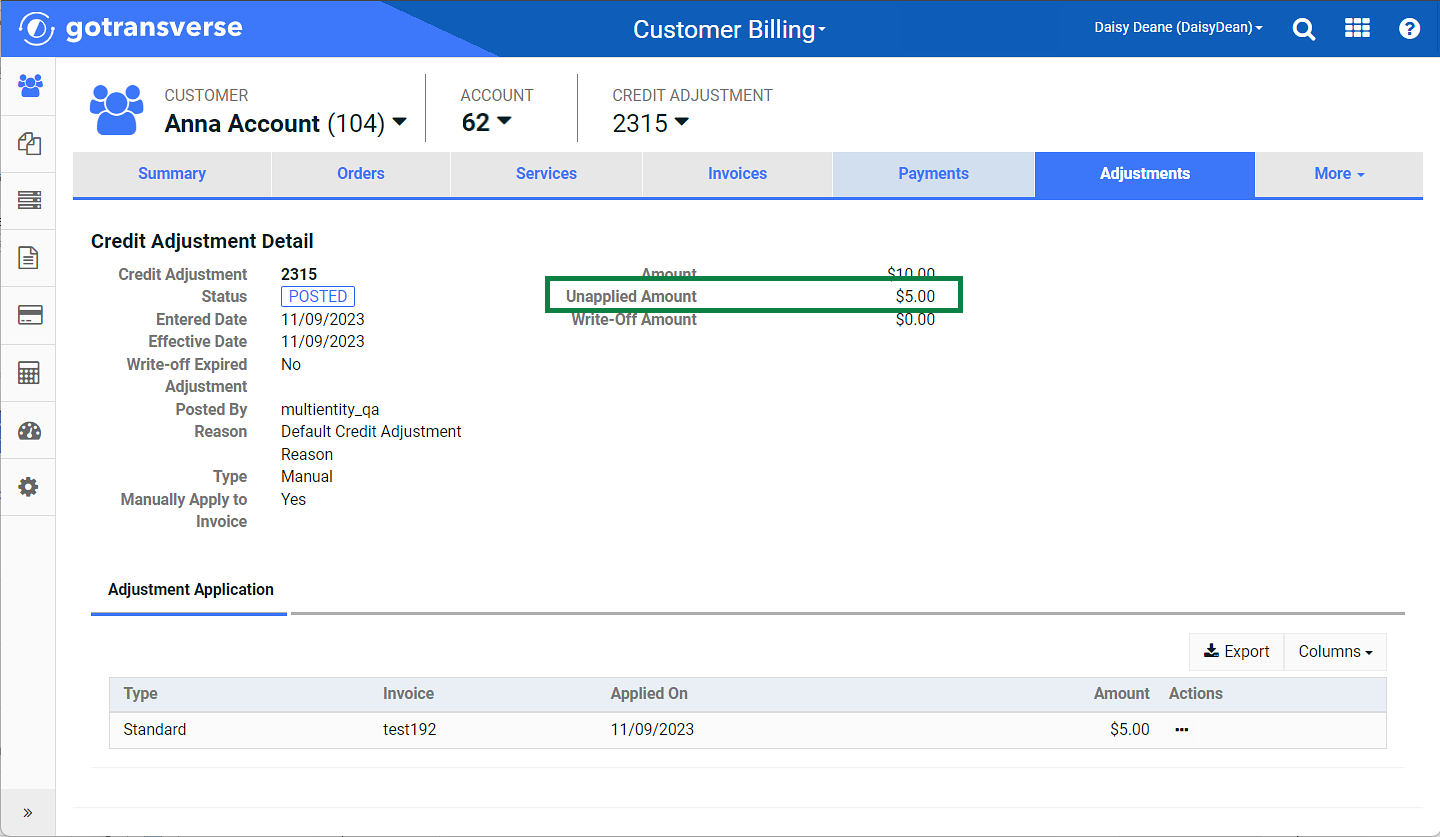Viewport: 1440px width, 837px height.
Task: Click the Type column header
Action: [x=141, y=694]
